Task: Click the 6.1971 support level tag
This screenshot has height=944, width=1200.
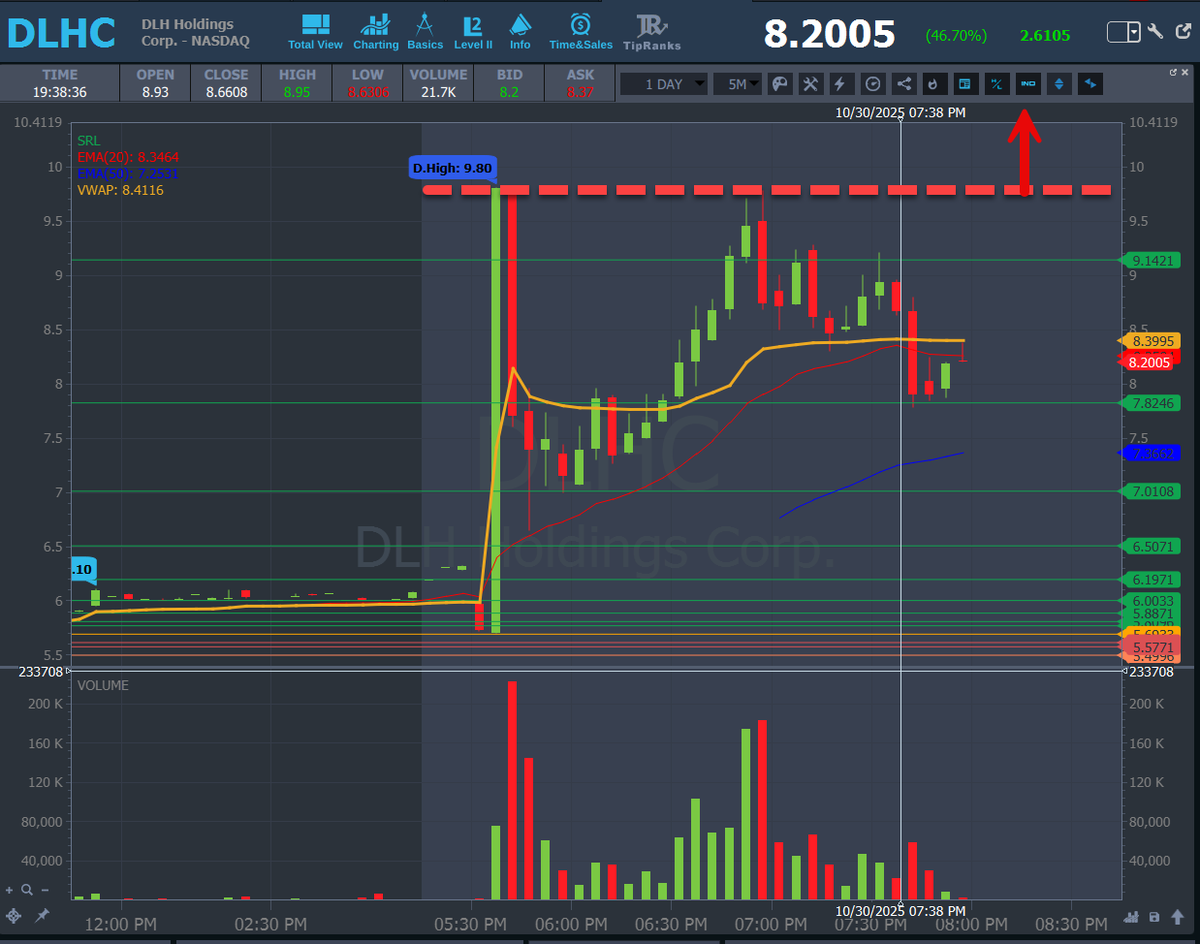Action: point(1152,580)
